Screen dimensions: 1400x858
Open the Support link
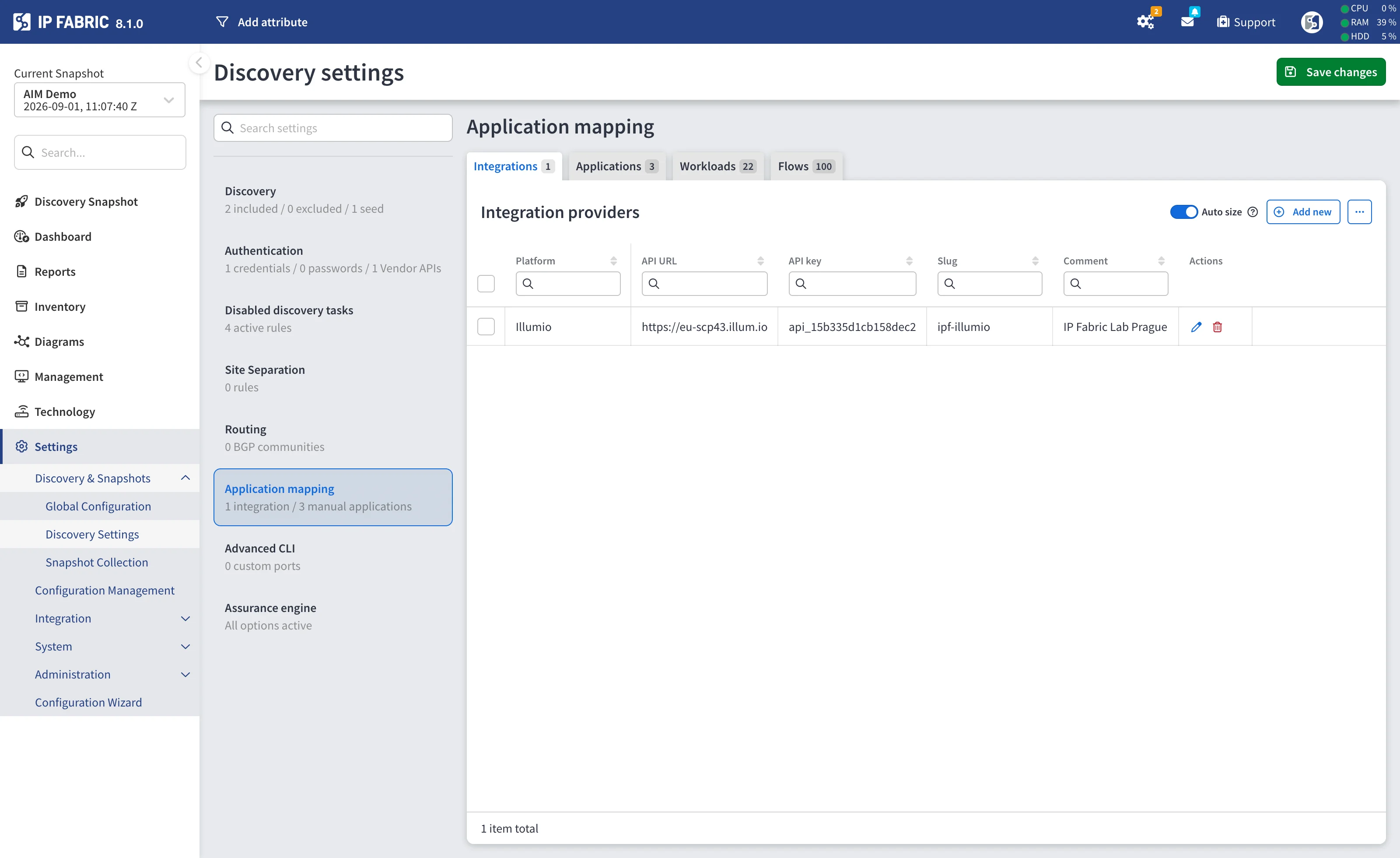[1246, 21]
